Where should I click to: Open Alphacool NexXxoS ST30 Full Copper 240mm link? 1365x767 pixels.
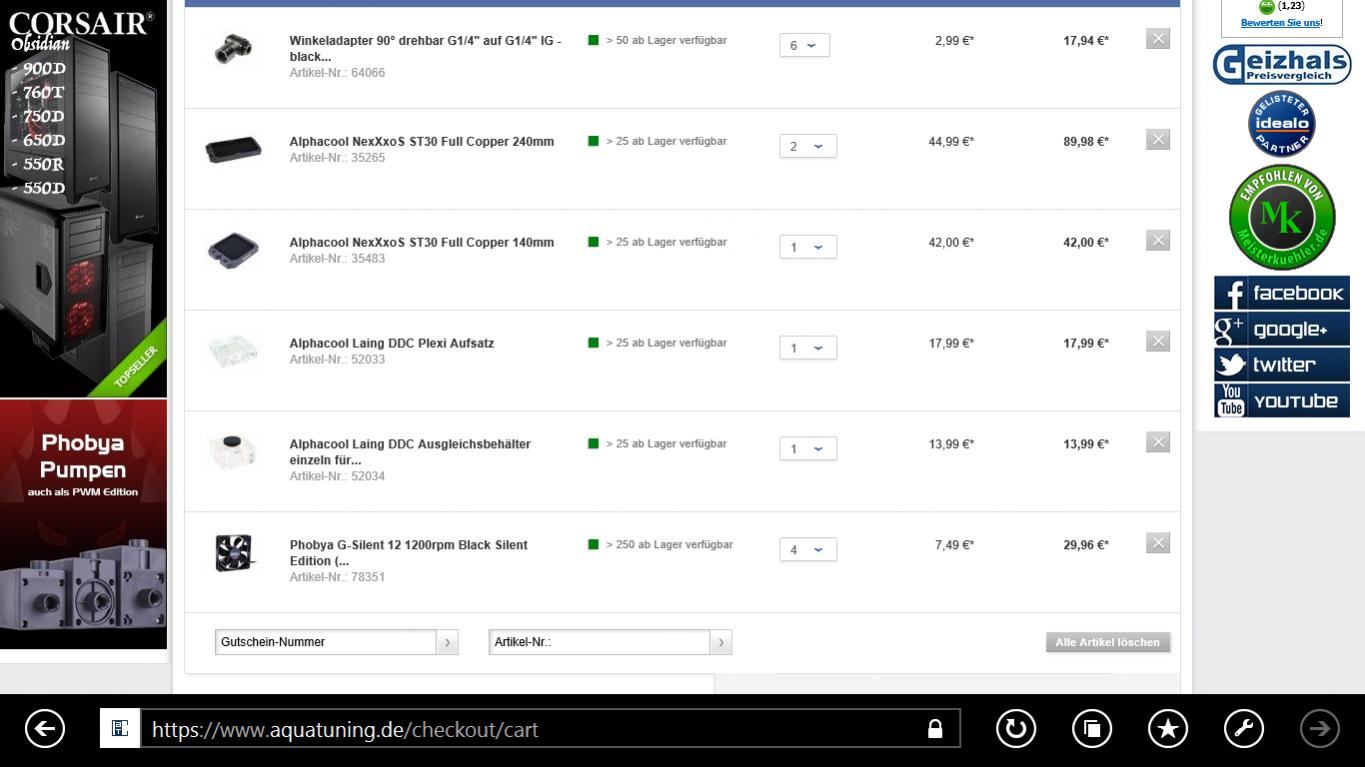[421, 142]
